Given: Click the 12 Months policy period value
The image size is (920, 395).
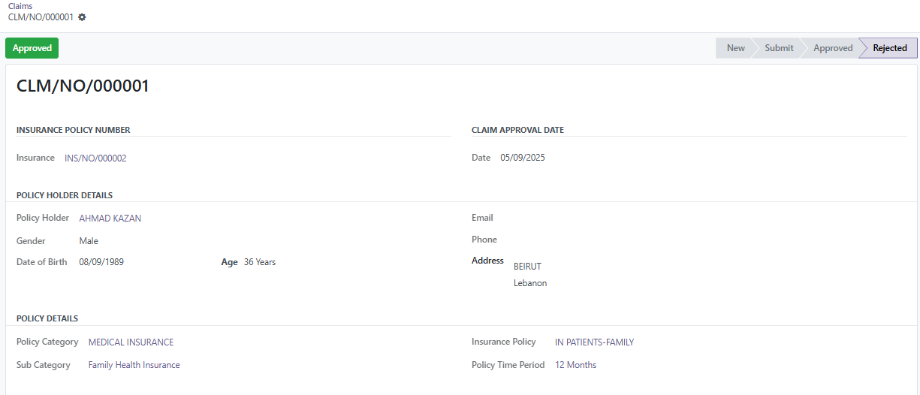Looking at the screenshot, I should tap(576, 364).
